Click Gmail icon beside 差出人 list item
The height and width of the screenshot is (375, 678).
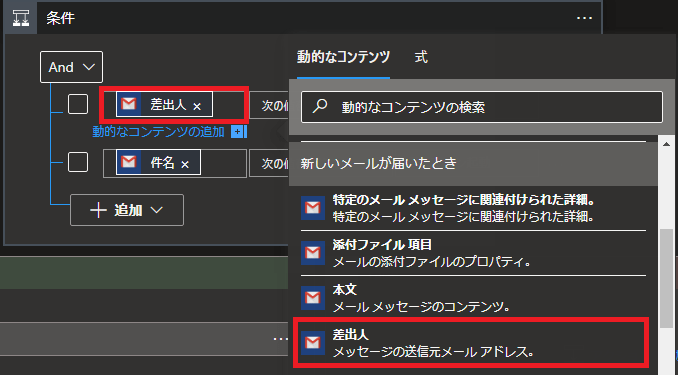tap(313, 343)
